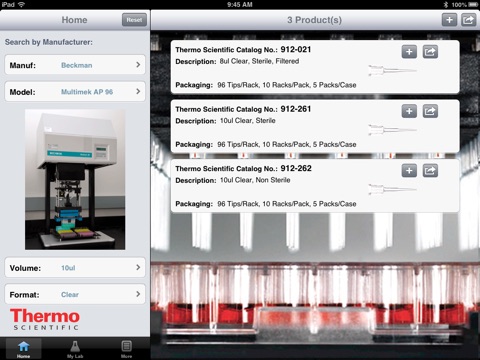This screenshot has height=360, width=480.
Task: Open the Home tab at the bottom
Action: click(23, 349)
